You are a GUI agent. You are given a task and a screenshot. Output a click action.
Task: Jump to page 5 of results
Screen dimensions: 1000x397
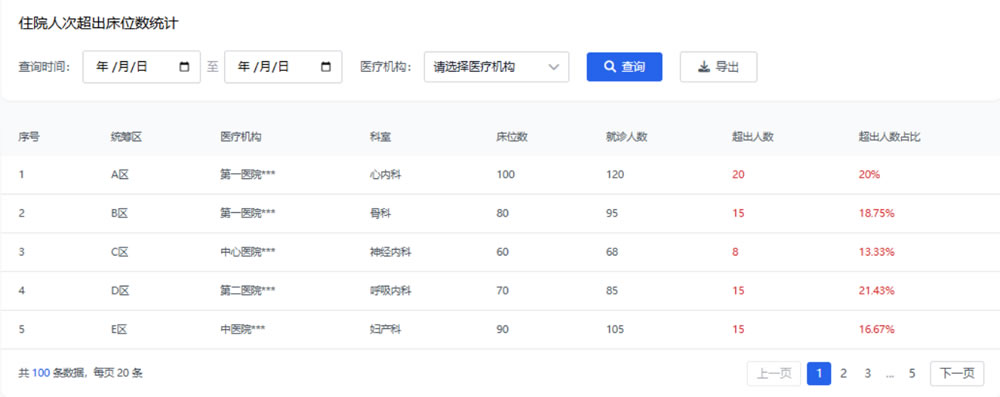click(912, 373)
